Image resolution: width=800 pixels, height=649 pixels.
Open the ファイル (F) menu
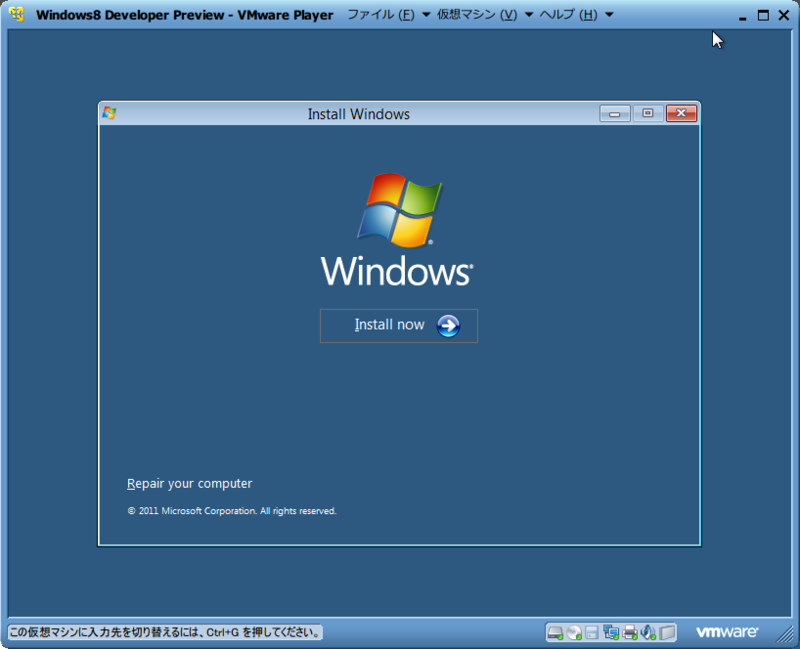pyautogui.click(x=381, y=15)
